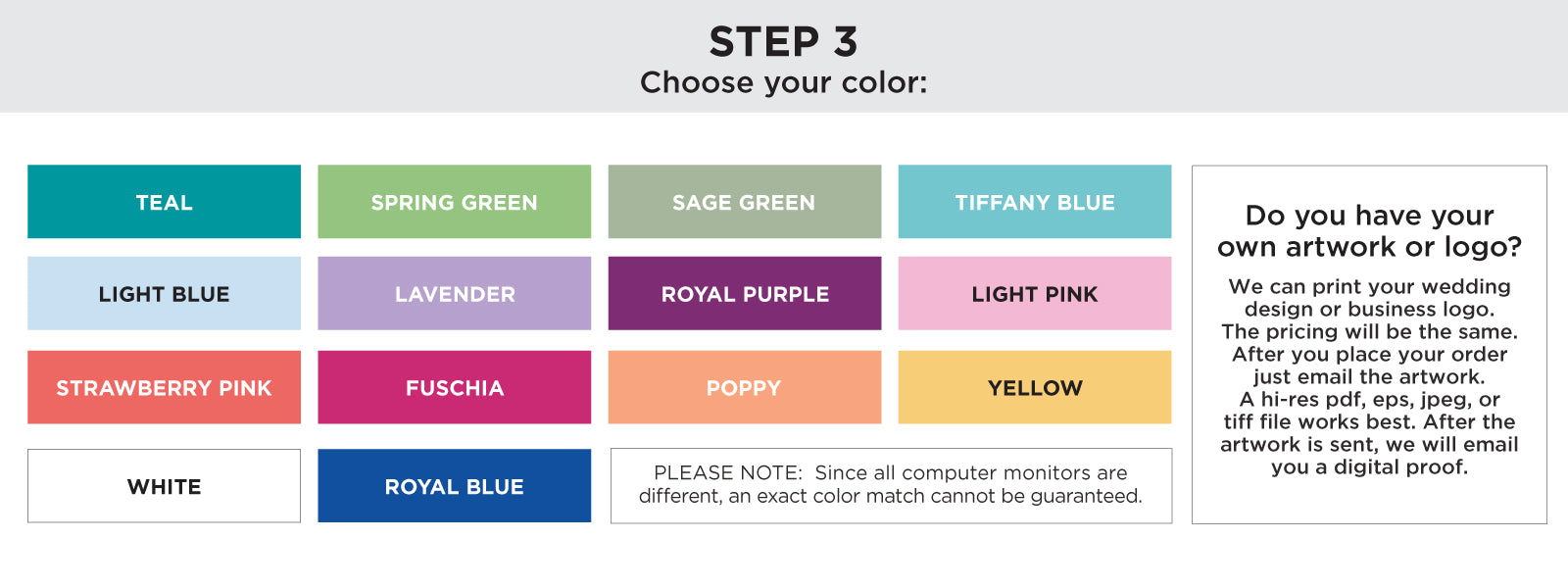Click the artwork email instructions paragraph
Viewport: 1568px width, 588px height.
click(1369, 376)
